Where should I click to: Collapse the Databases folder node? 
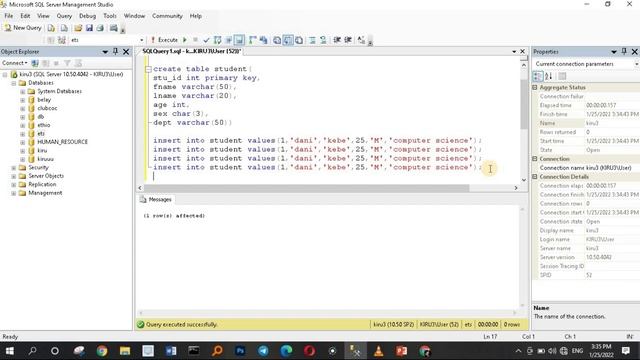pos(13,83)
